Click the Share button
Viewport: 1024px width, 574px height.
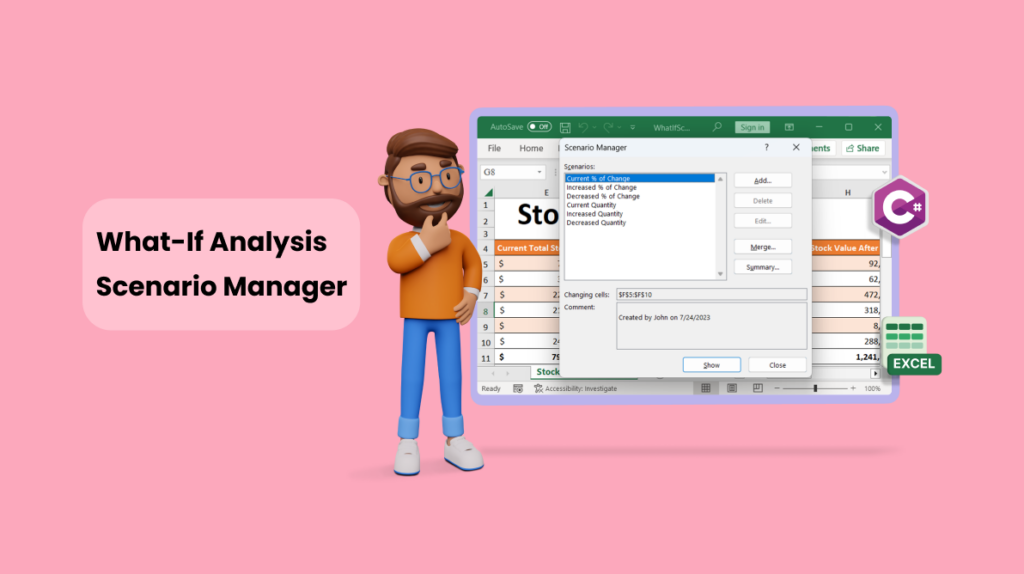863,148
